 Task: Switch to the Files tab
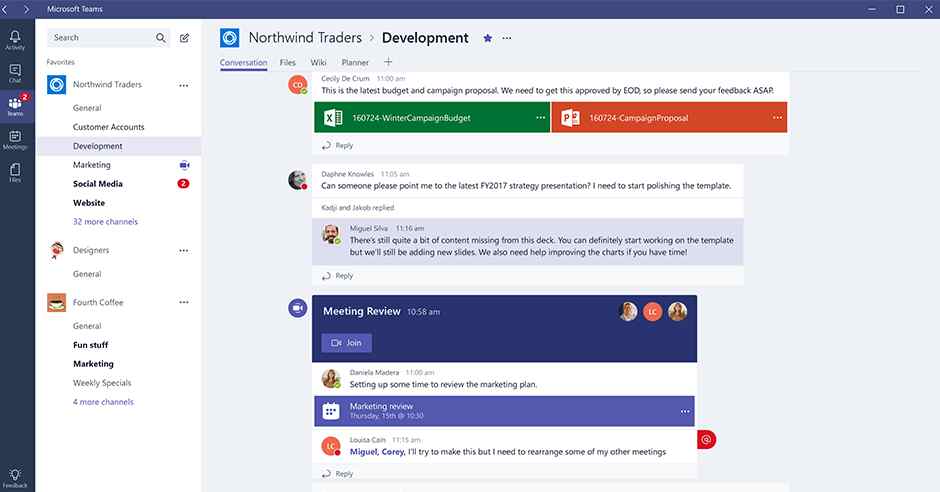click(288, 63)
